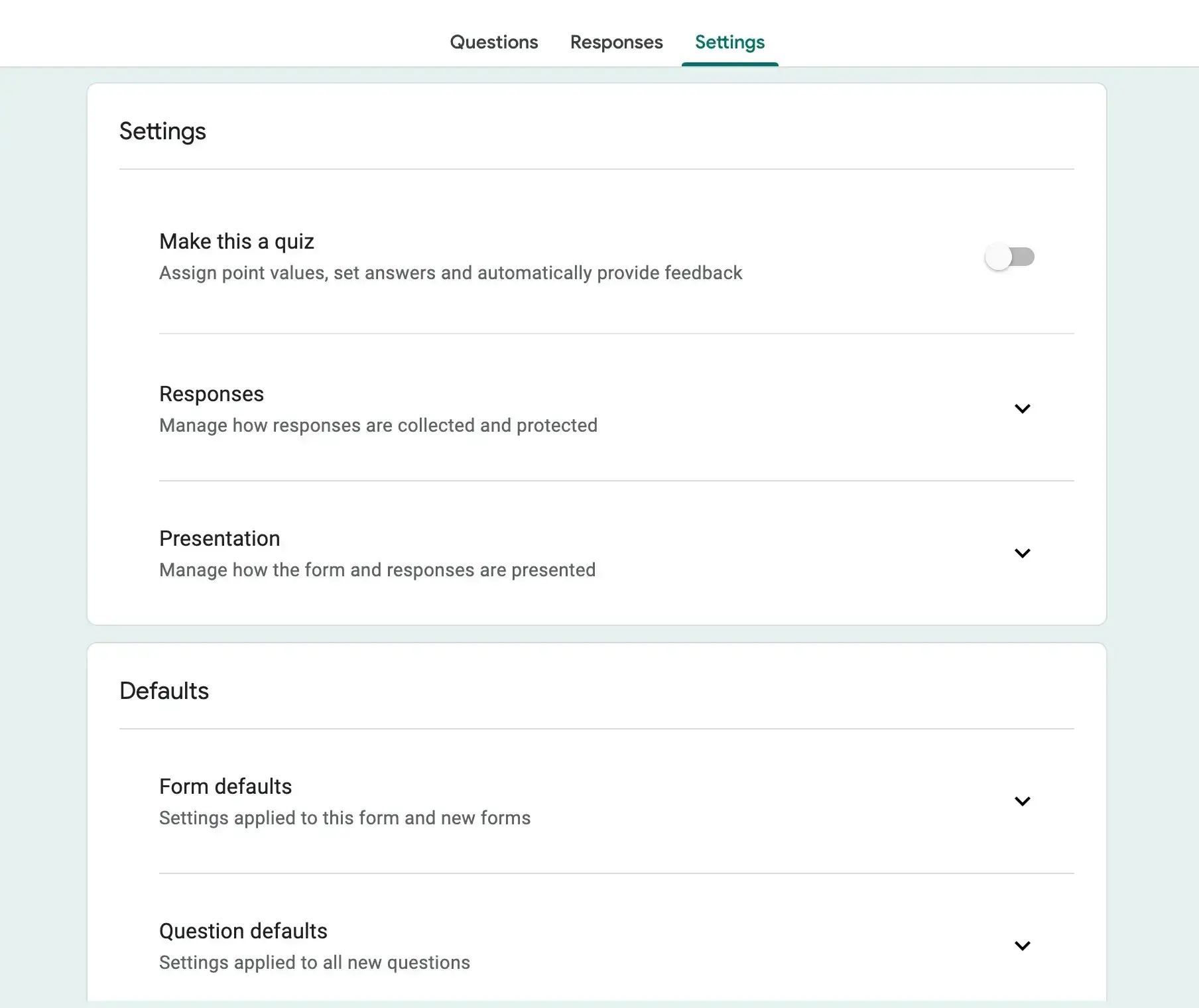Click "Manage how the form and responses are presented"
Screen dimensions: 1199x1008
(x=377, y=569)
